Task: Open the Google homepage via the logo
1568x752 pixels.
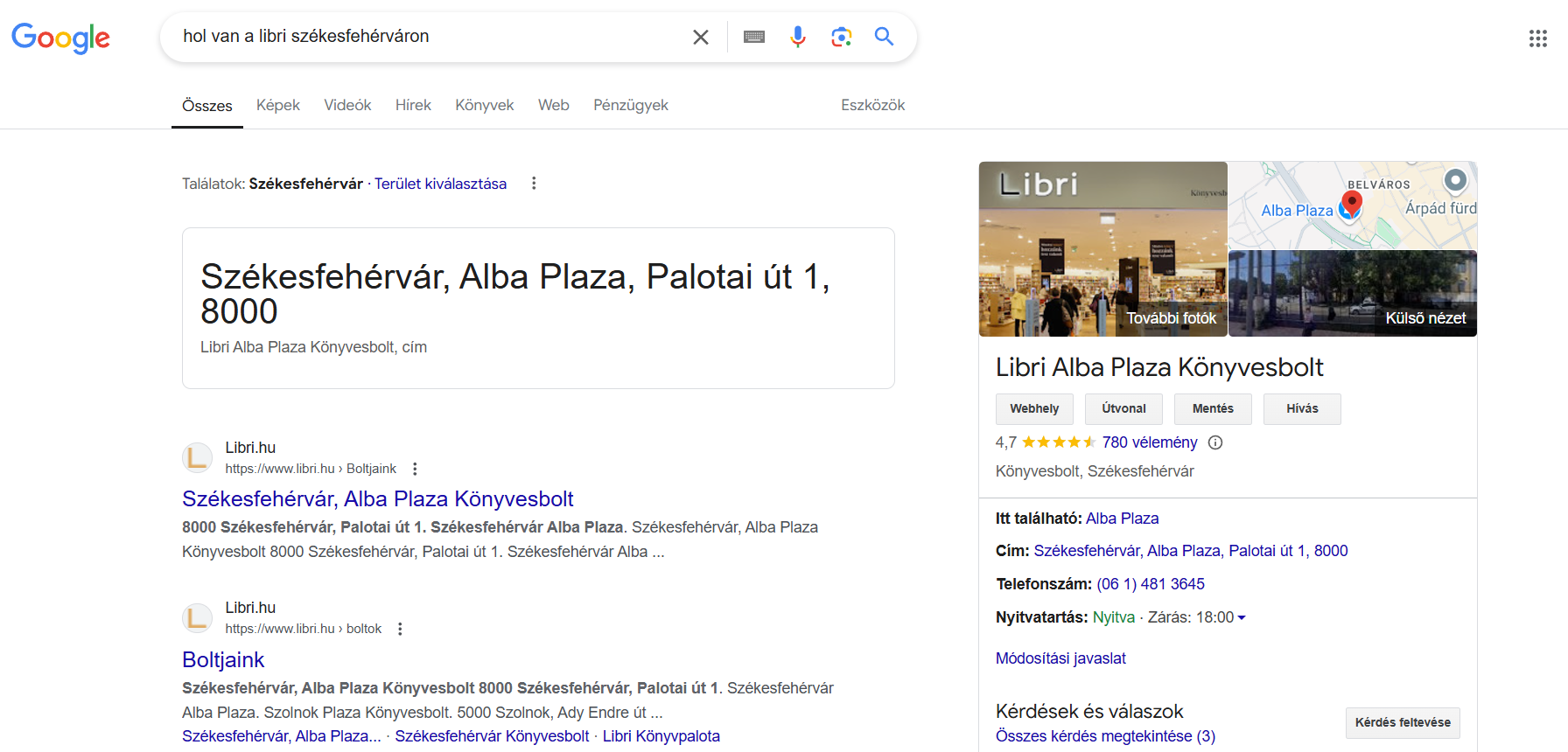Action: (x=60, y=38)
